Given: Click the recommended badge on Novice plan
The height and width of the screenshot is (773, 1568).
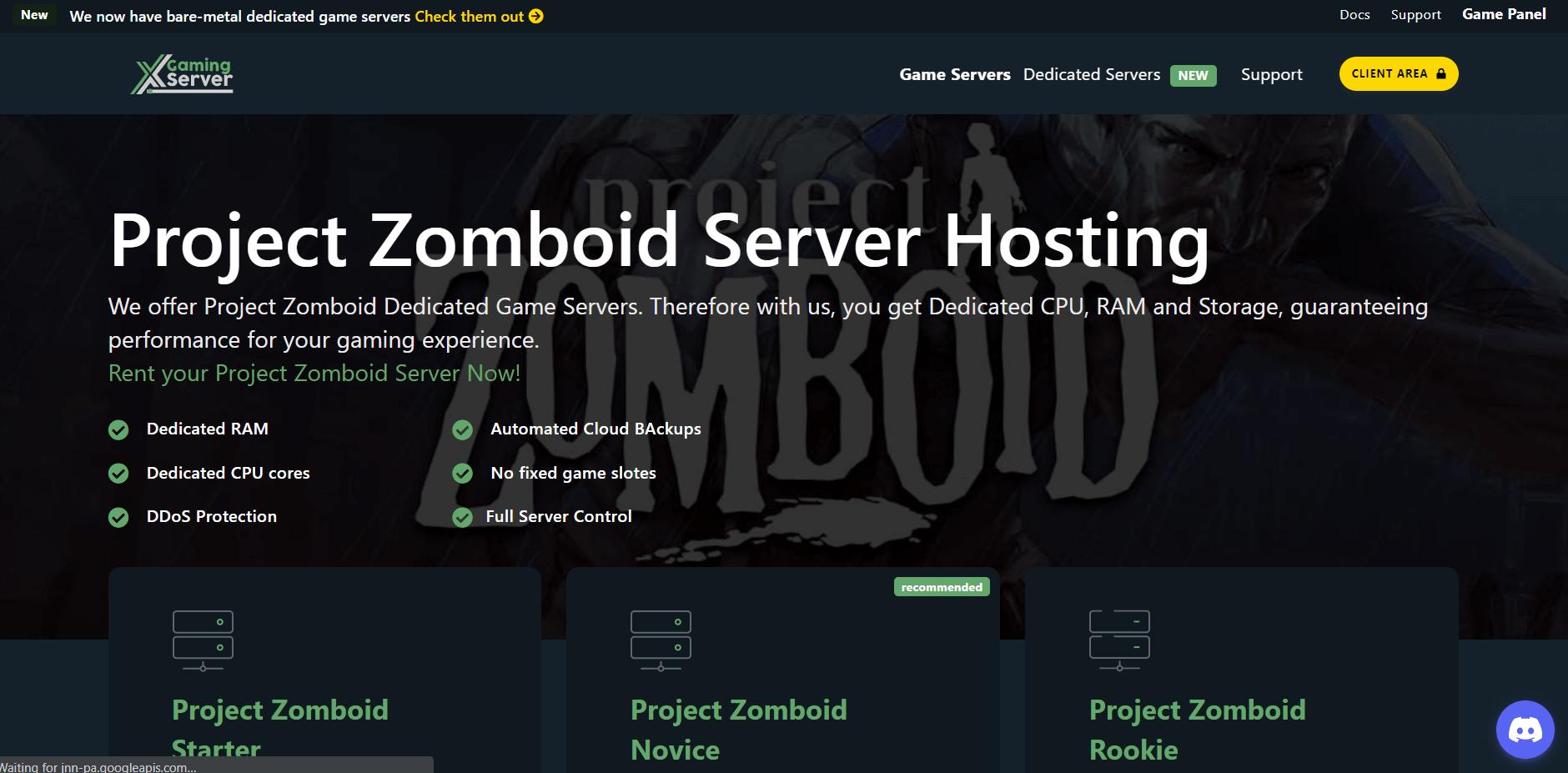Looking at the screenshot, I should pos(940,586).
